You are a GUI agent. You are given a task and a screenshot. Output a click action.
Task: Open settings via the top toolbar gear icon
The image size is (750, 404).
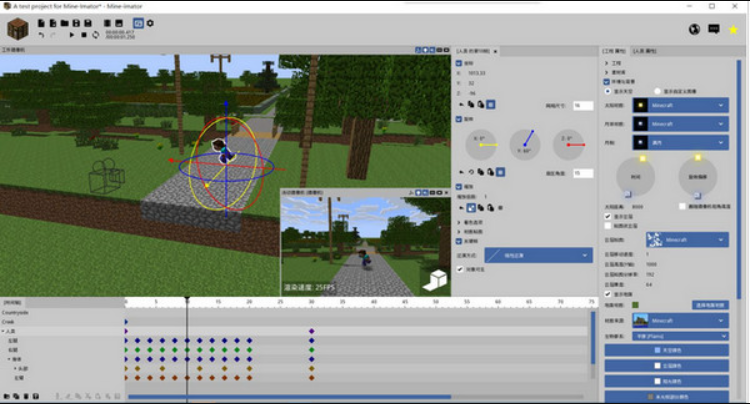(x=150, y=22)
